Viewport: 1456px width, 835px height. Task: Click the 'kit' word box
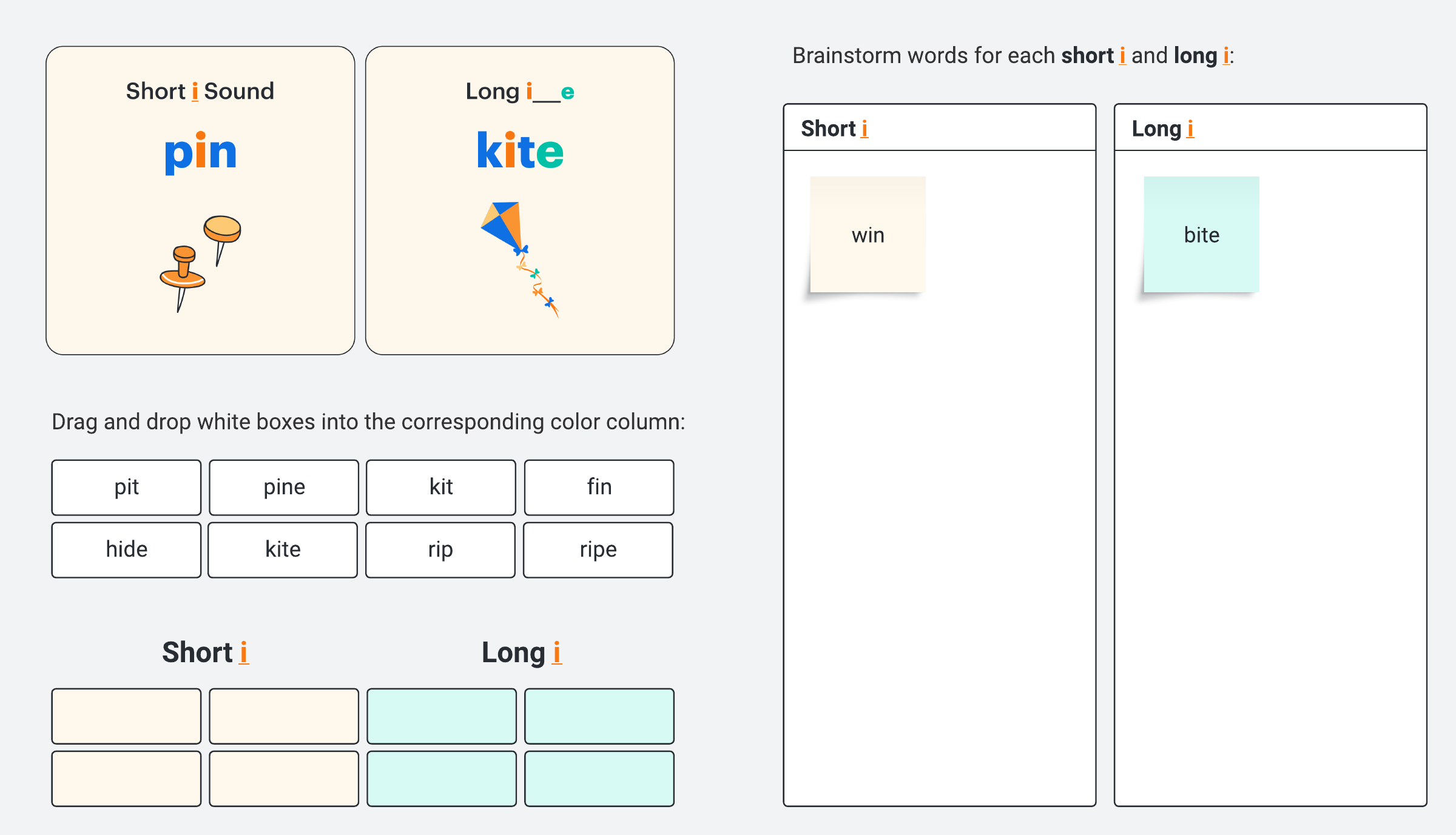(x=441, y=488)
